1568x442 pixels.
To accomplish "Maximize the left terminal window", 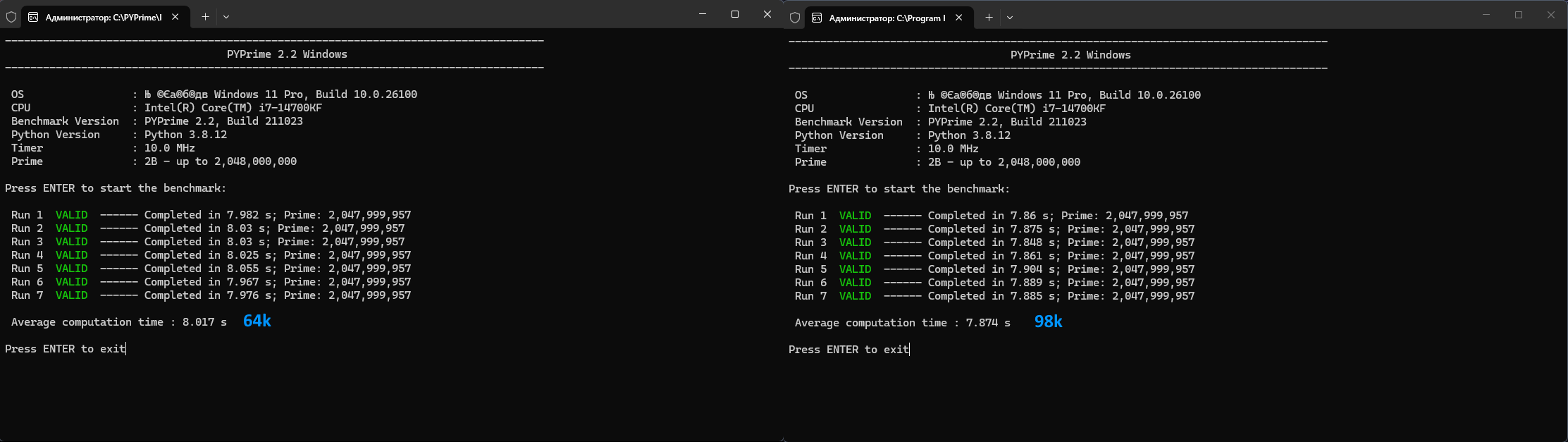I will coord(735,14).
